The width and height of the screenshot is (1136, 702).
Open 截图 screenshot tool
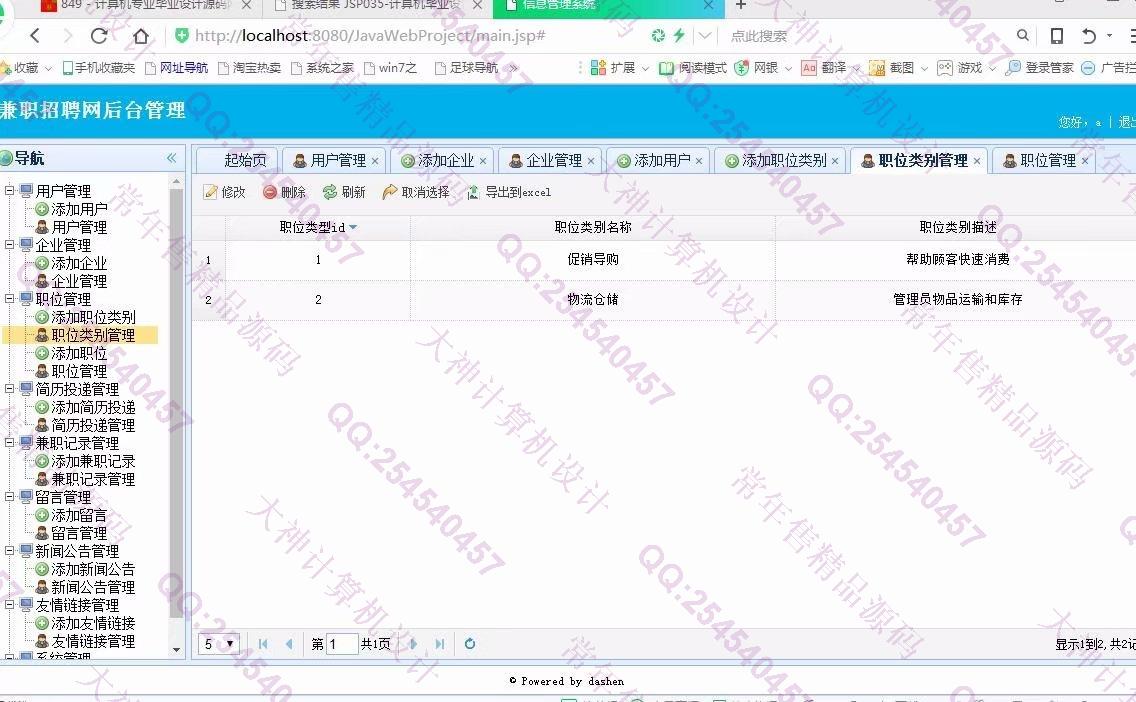898,67
